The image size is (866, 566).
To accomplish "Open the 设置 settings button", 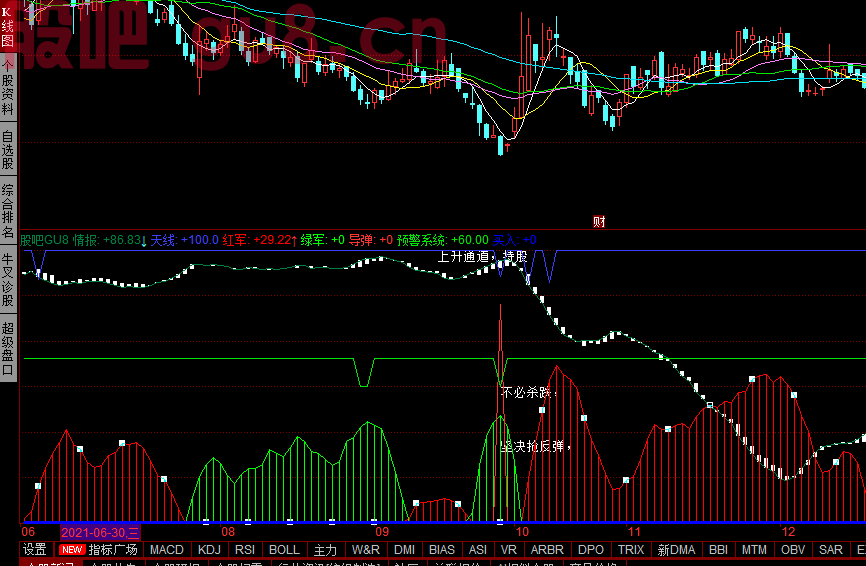I will pos(35,549).
